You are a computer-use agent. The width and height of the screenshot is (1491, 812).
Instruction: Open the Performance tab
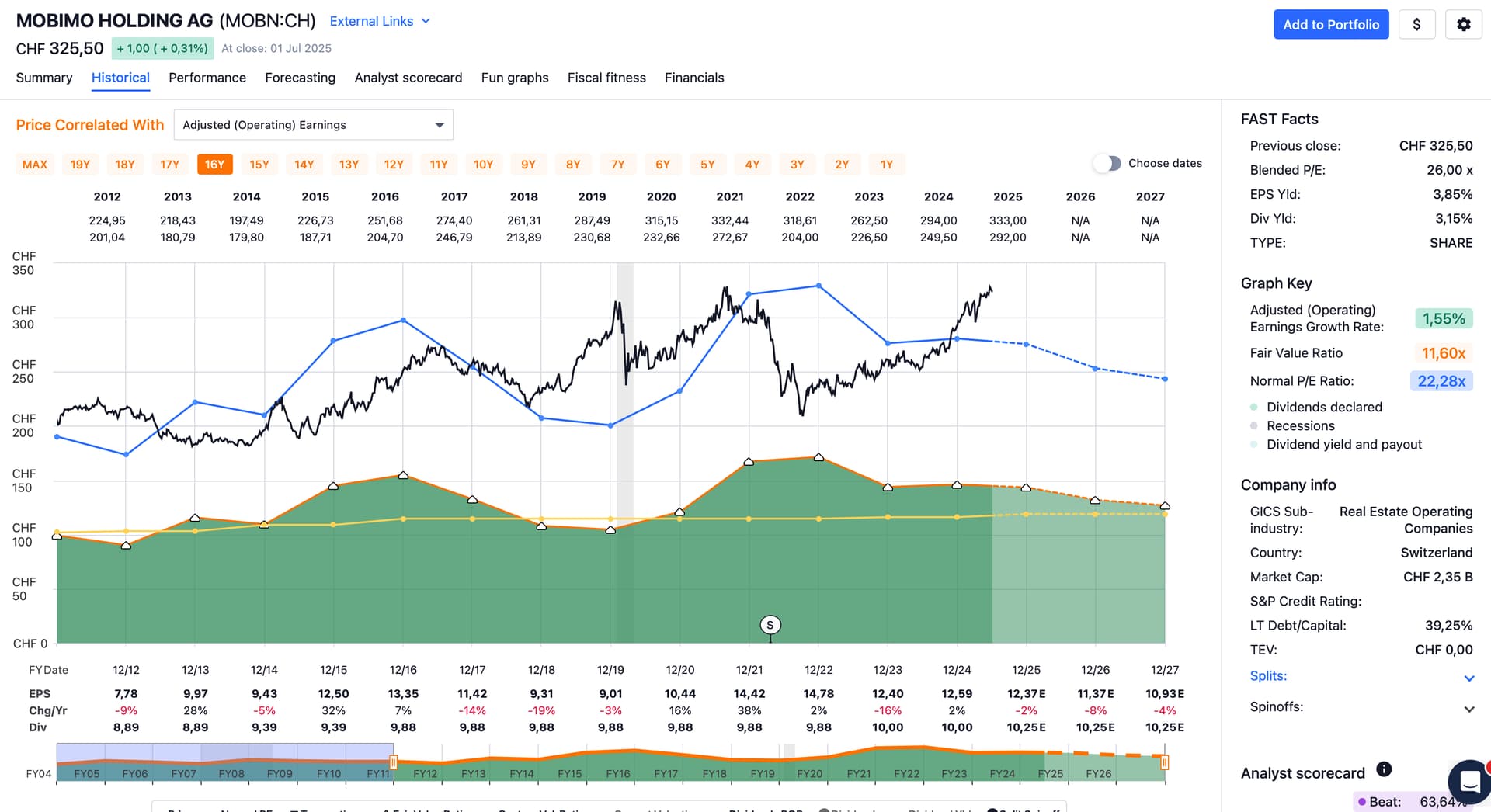[207, 78]
